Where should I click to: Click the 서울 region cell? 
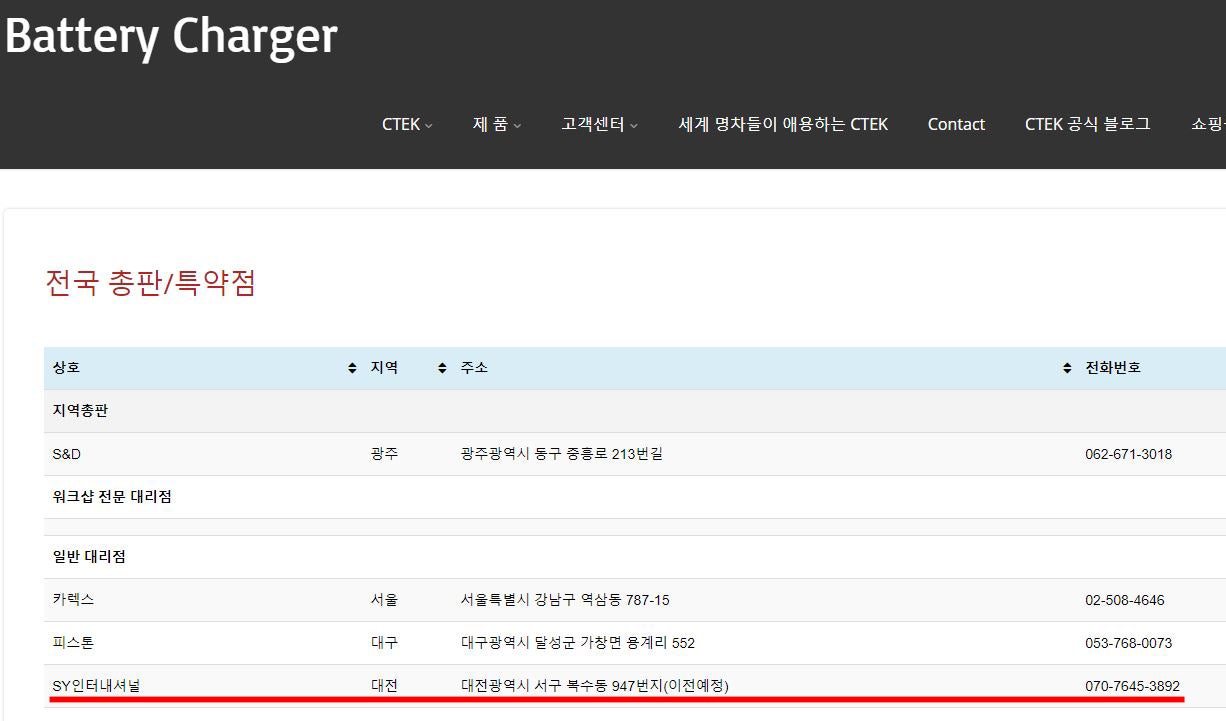coord(384,600)
